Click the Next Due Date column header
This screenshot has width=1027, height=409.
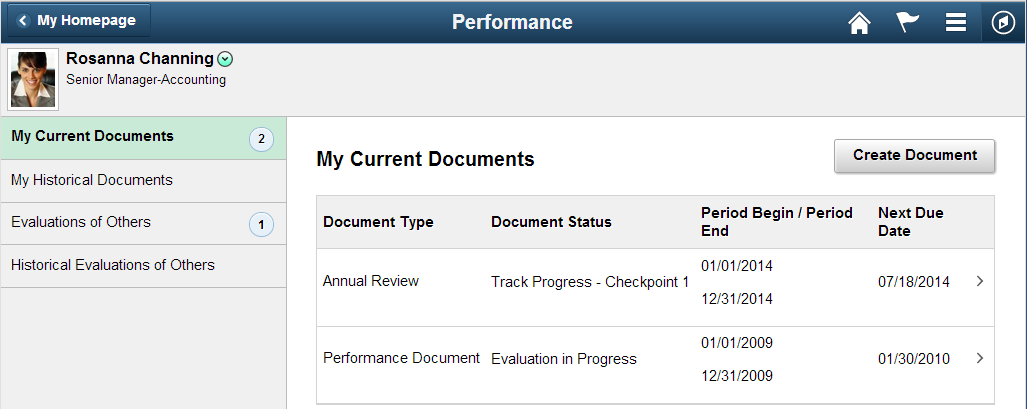click(910, 222)
